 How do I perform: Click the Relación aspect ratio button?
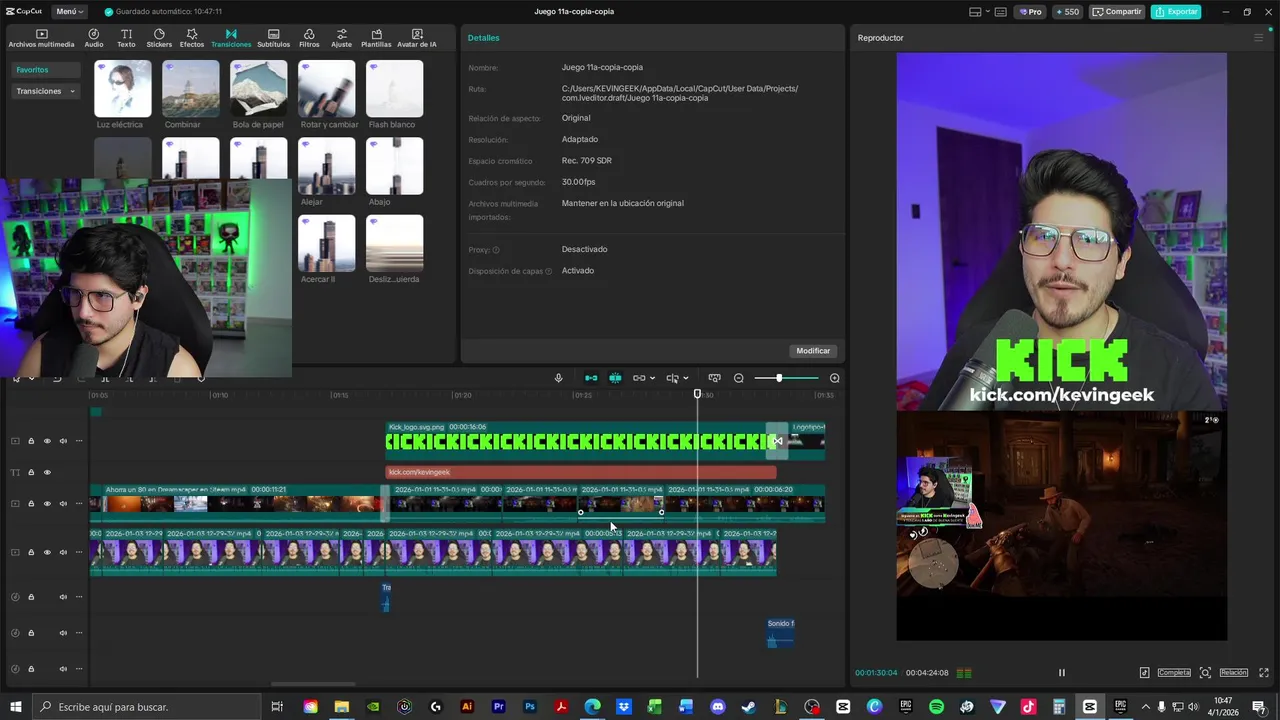(1233, 673)
